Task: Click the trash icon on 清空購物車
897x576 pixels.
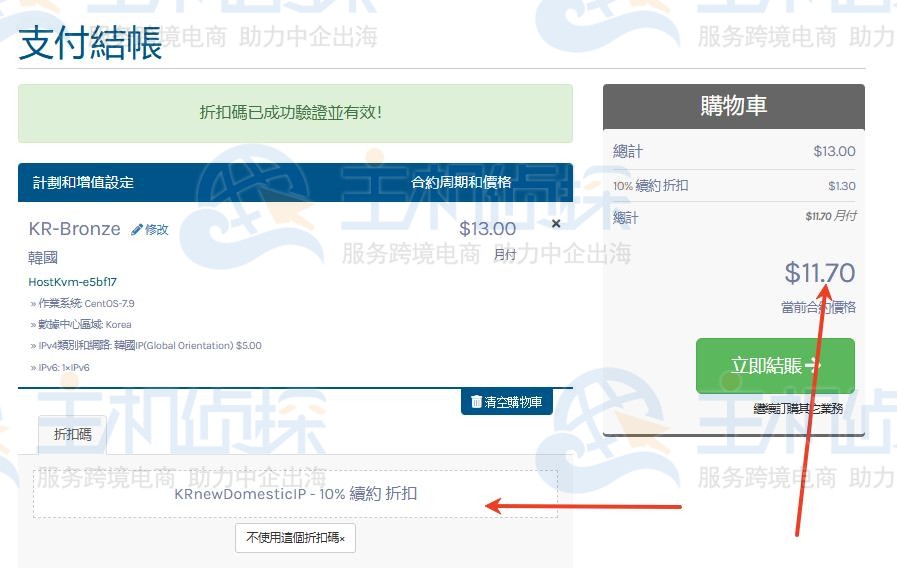Action: pyautogui.click(x=476, y=401)
